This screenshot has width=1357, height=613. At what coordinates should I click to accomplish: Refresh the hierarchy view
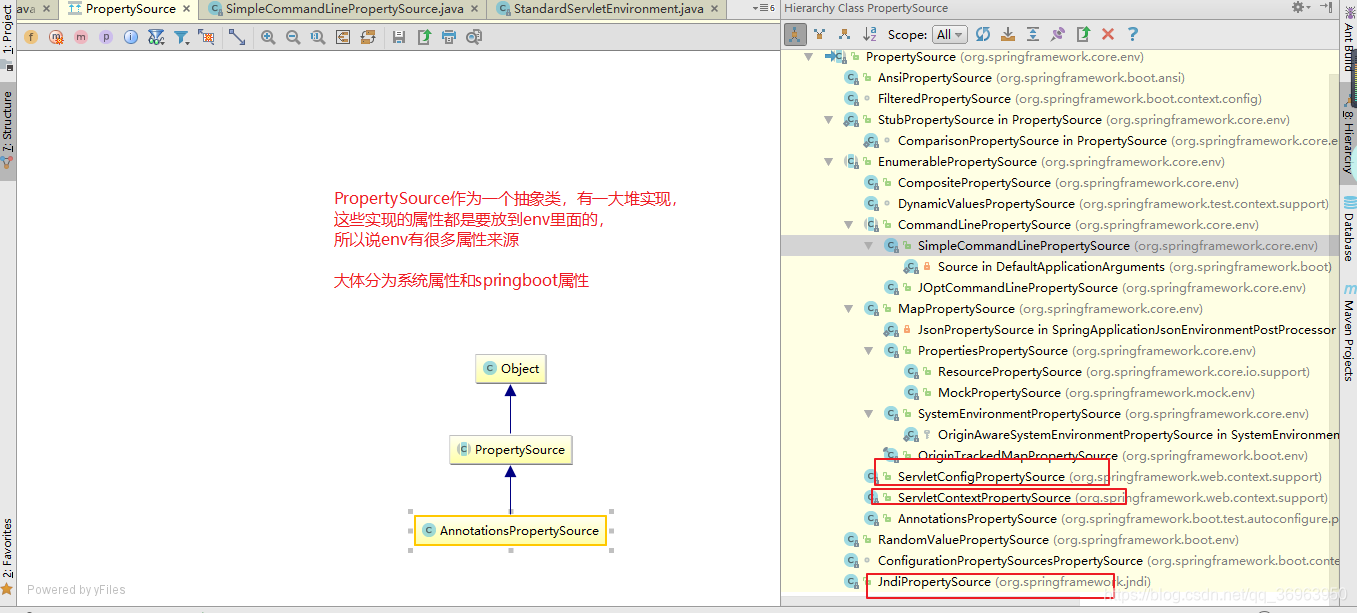tap(983, 34)
